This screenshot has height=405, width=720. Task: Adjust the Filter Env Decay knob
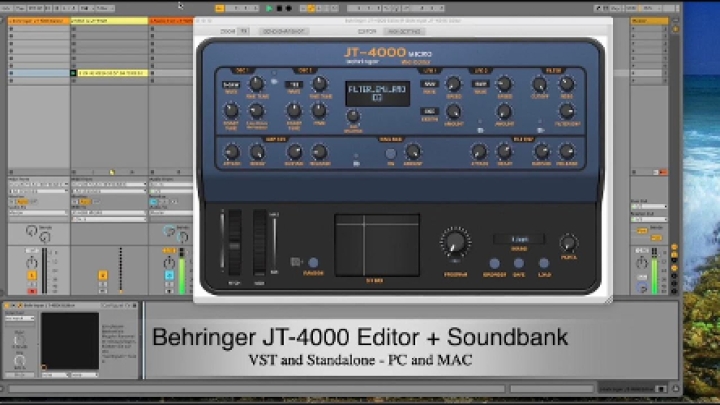point(504,152)
